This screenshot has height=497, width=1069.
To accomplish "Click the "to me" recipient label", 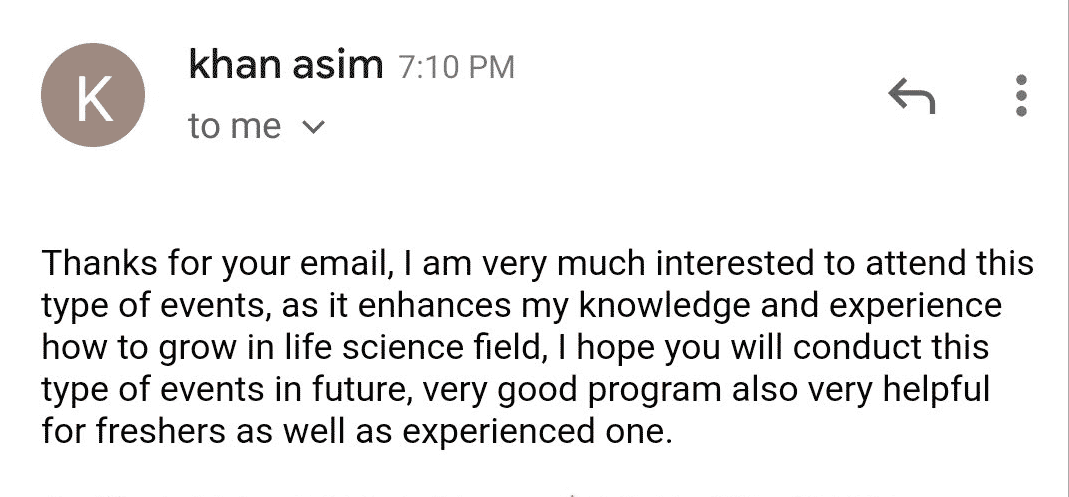I will tap(234, 127).
